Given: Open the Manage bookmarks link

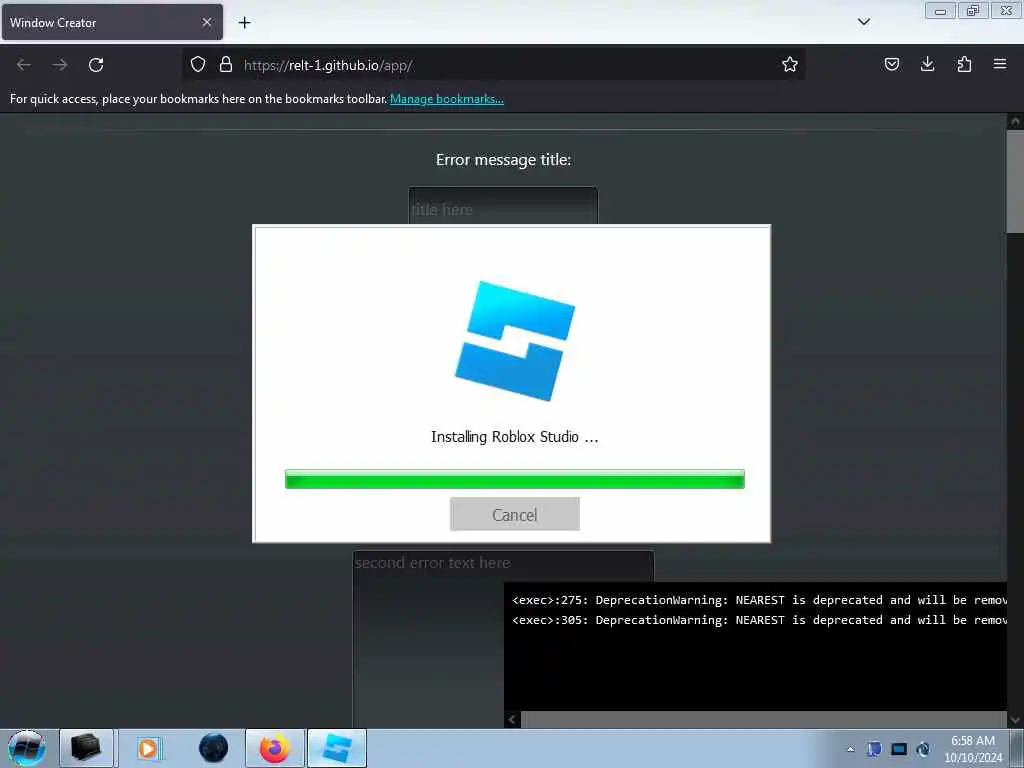Looking at the screenshot, I should pos(447,99).
